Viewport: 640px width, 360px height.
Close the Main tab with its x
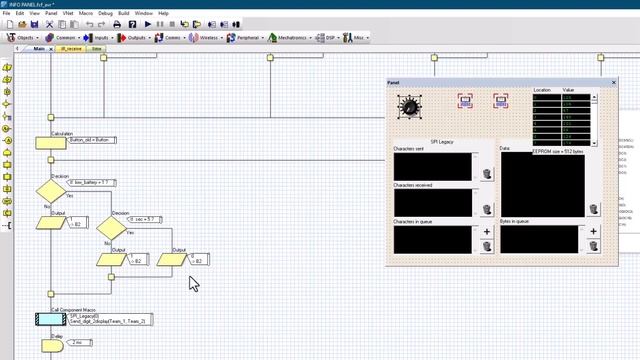[51, 49]
